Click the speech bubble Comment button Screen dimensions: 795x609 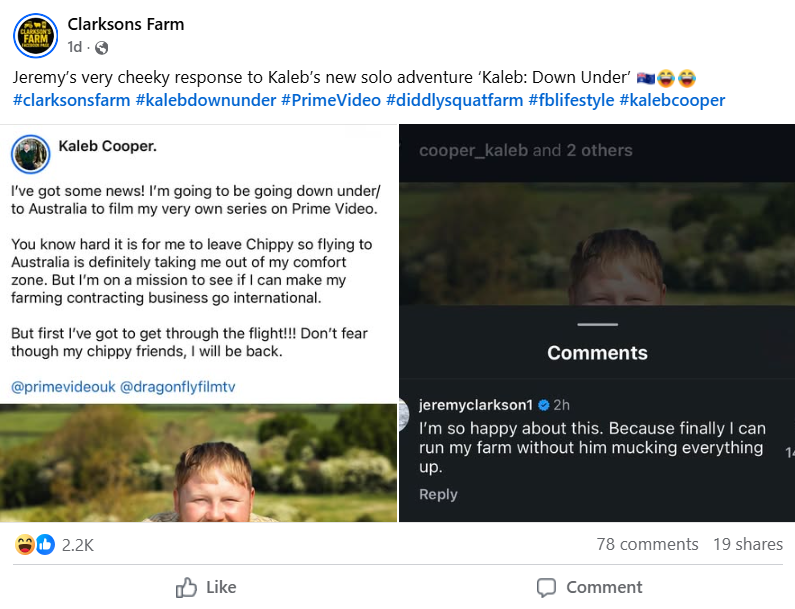tap(589, 587)
